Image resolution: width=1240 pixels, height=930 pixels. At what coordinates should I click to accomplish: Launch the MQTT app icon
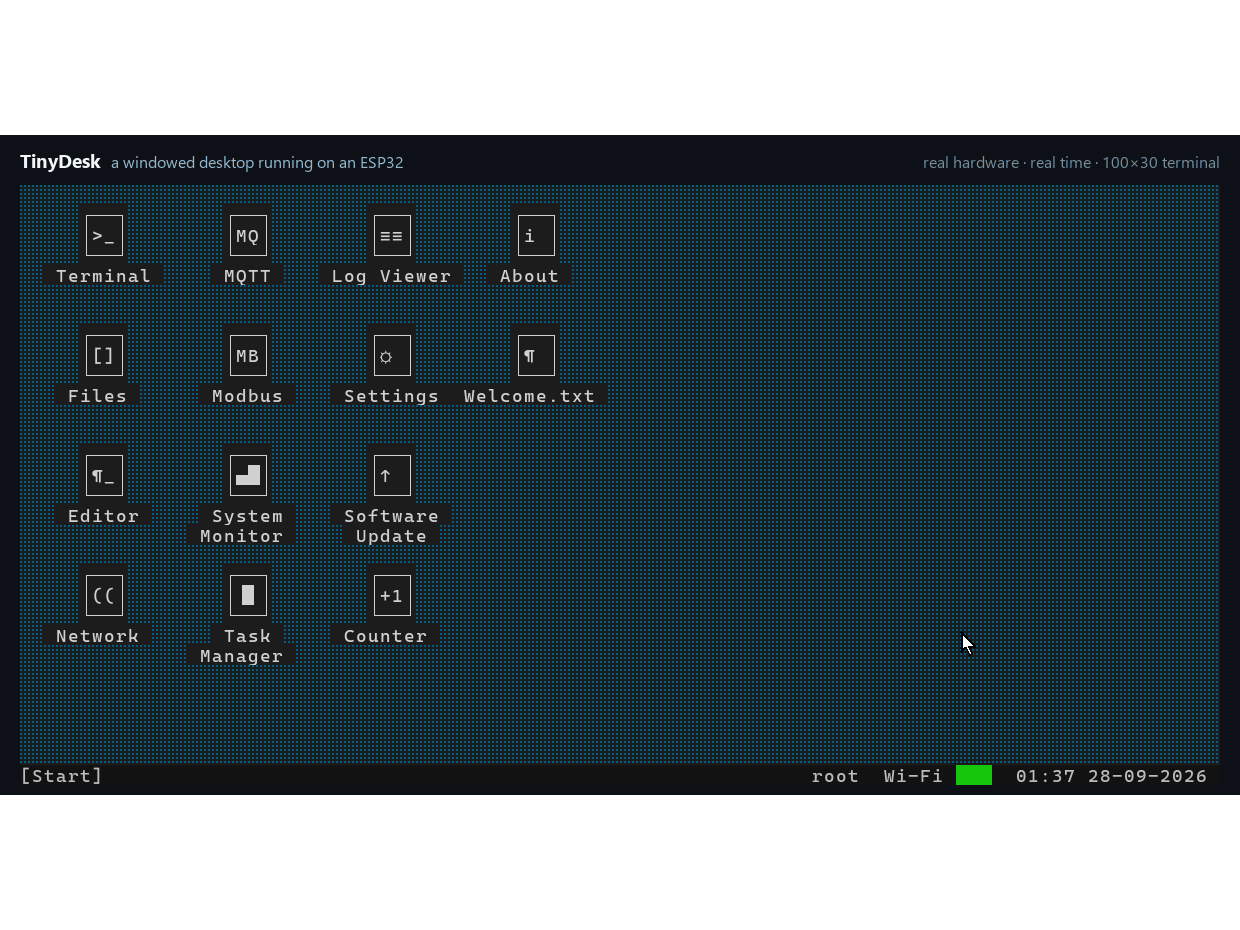[x=248, y=236]
